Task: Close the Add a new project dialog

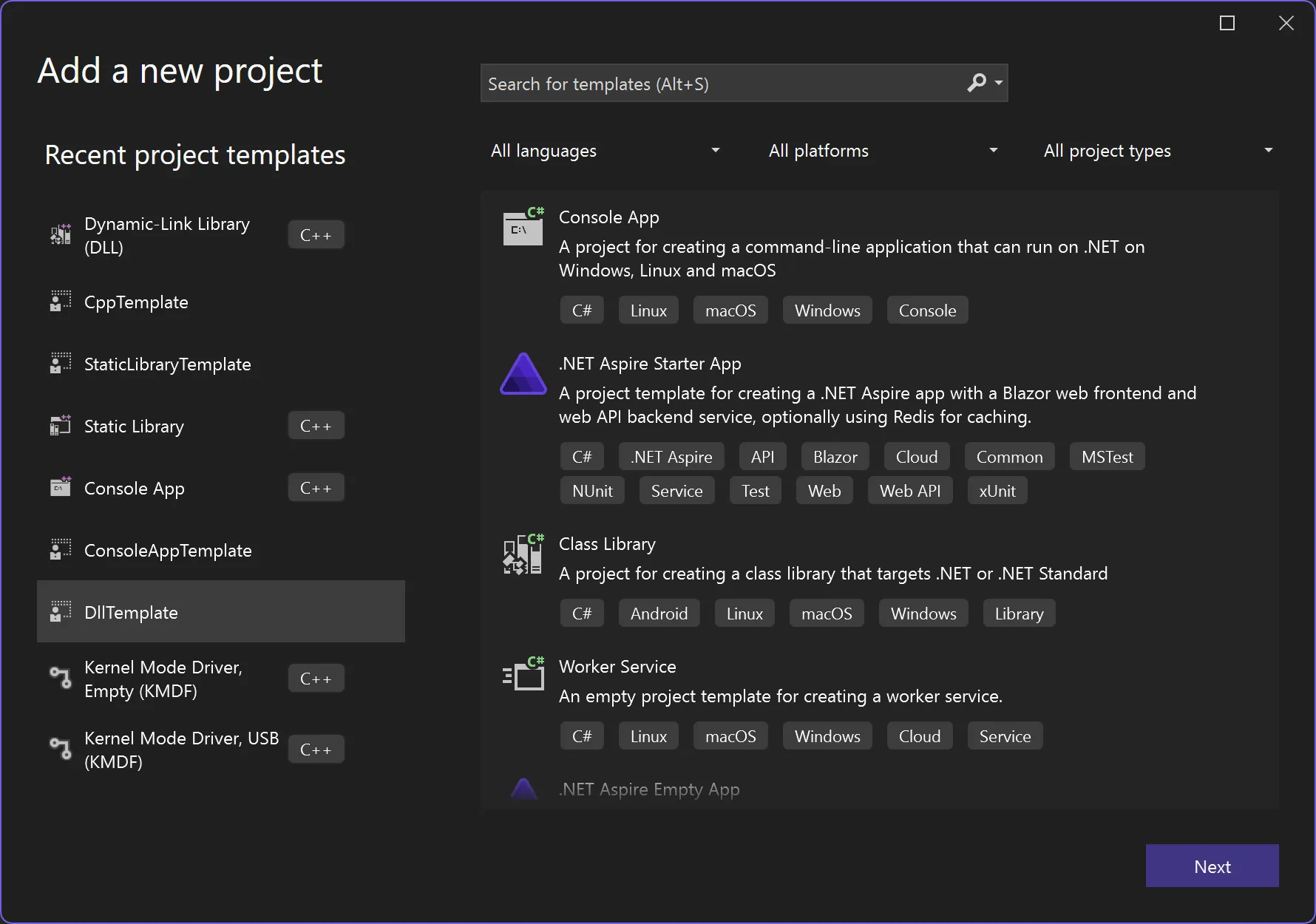Action: pyautogui.click(x=1286, y=23)
